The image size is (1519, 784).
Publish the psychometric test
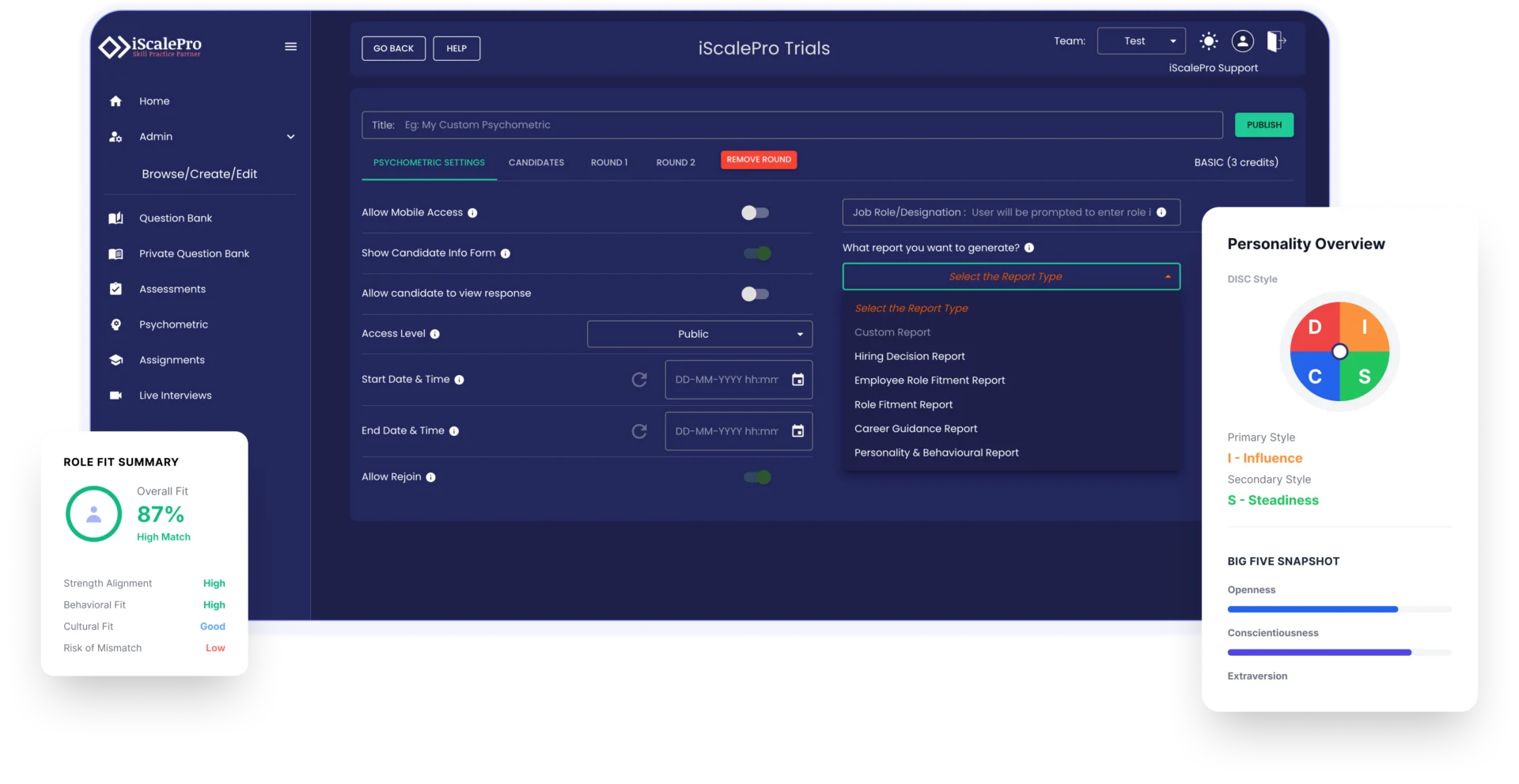pyautogui.click(x=1264, y=125)
